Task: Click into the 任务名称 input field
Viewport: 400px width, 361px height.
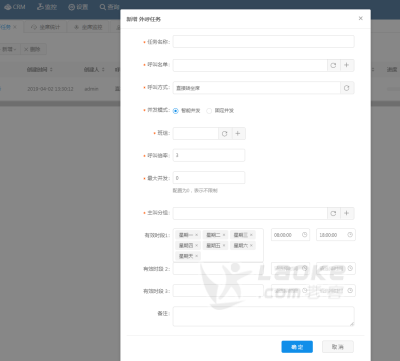Action: coord(263,42)
